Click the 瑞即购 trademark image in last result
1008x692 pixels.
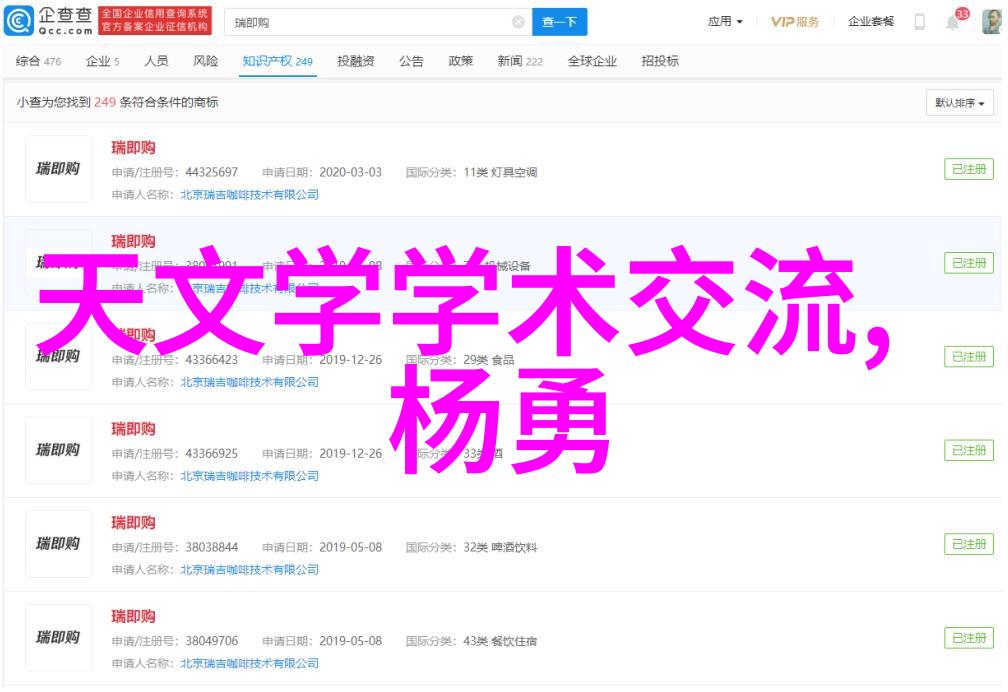tap(58, 637)
